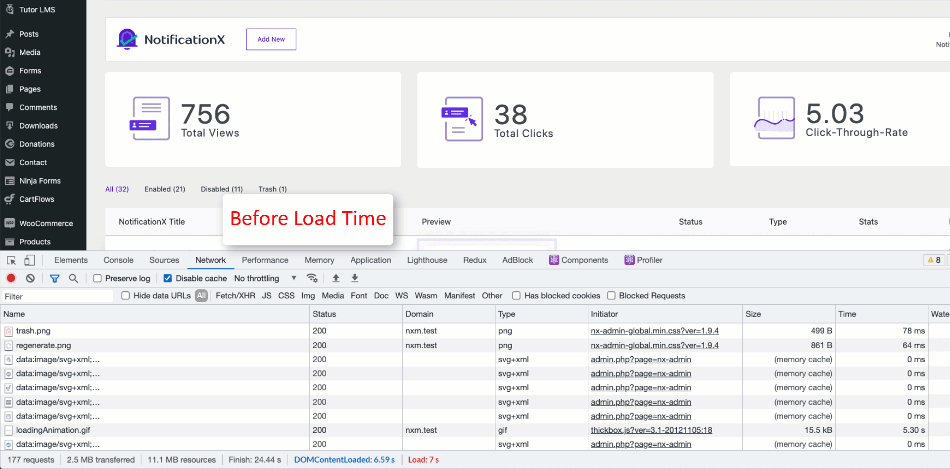
Task: Click the Tutor LMS sidebar icon
Action: click(x=9, y=10)
